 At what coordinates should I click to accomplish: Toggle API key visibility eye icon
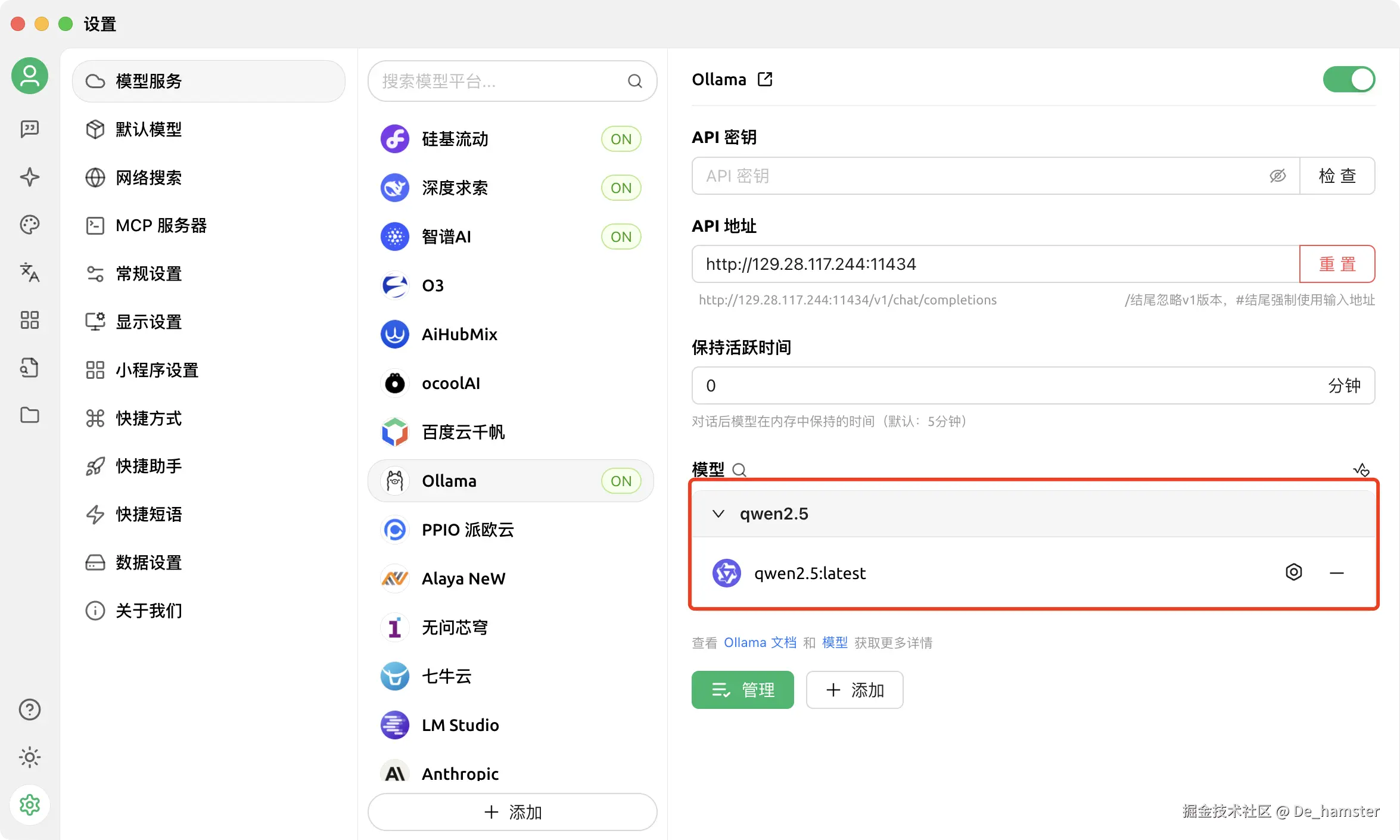[x=1277, y=176]
